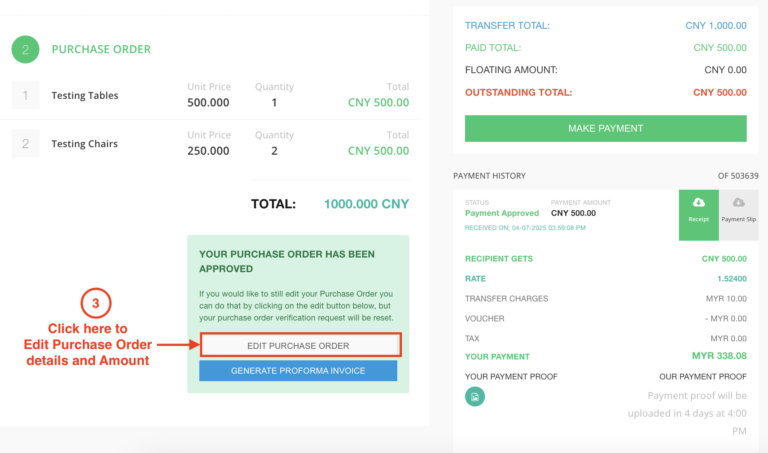This screenshot has width=768, height=453.
Task: View the uploaded payment proof image icon
Action: (475, 397)
